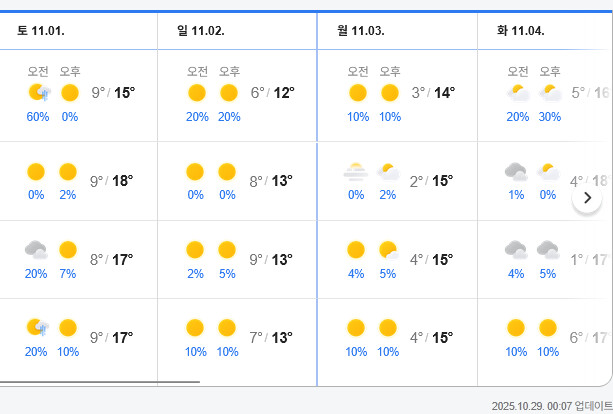Screen dimensions: 613x414
Task: Select the 토 11.01. date header
Action: tap(41, 31)
